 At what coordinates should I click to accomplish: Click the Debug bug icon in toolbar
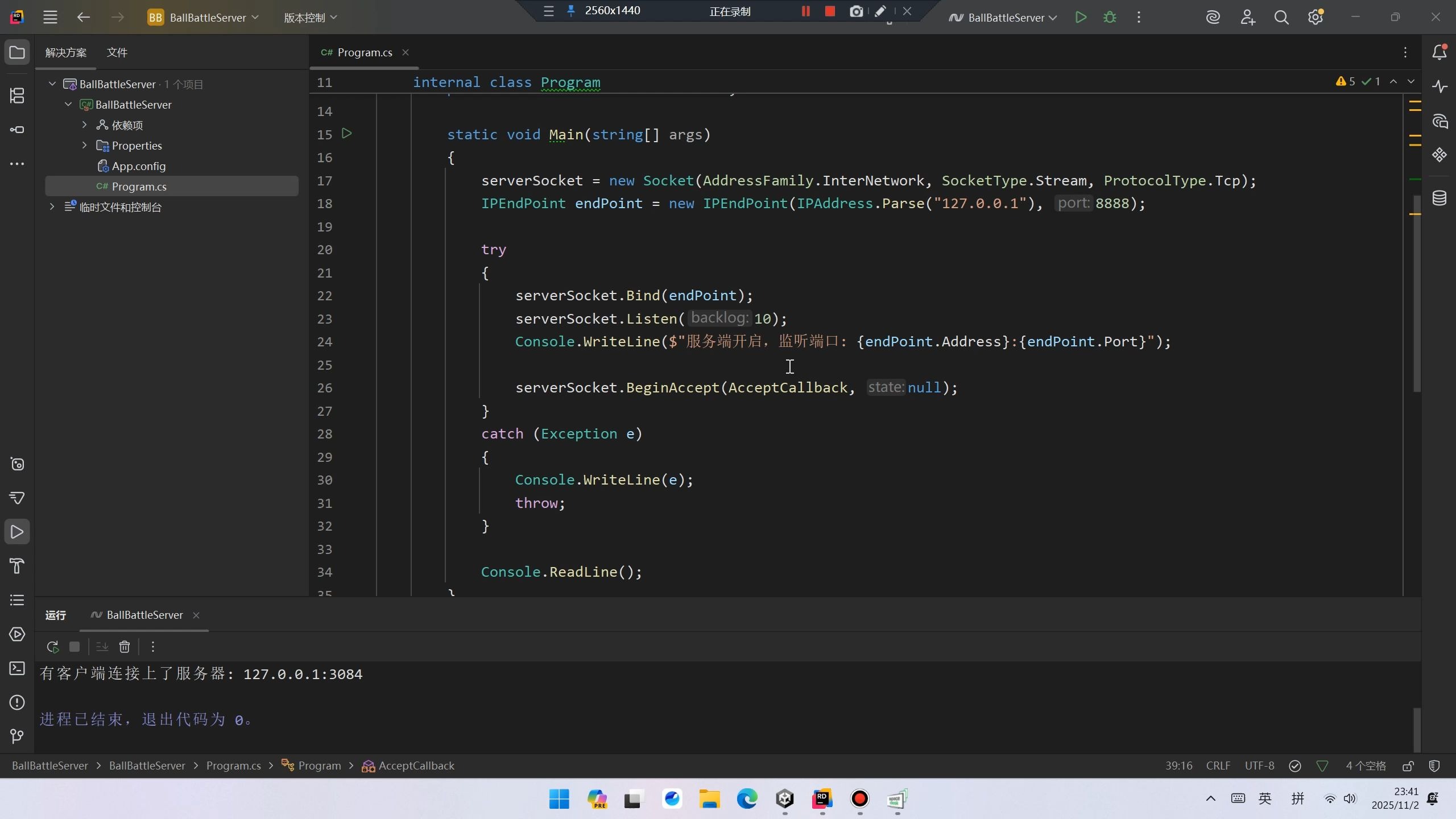1110,17
